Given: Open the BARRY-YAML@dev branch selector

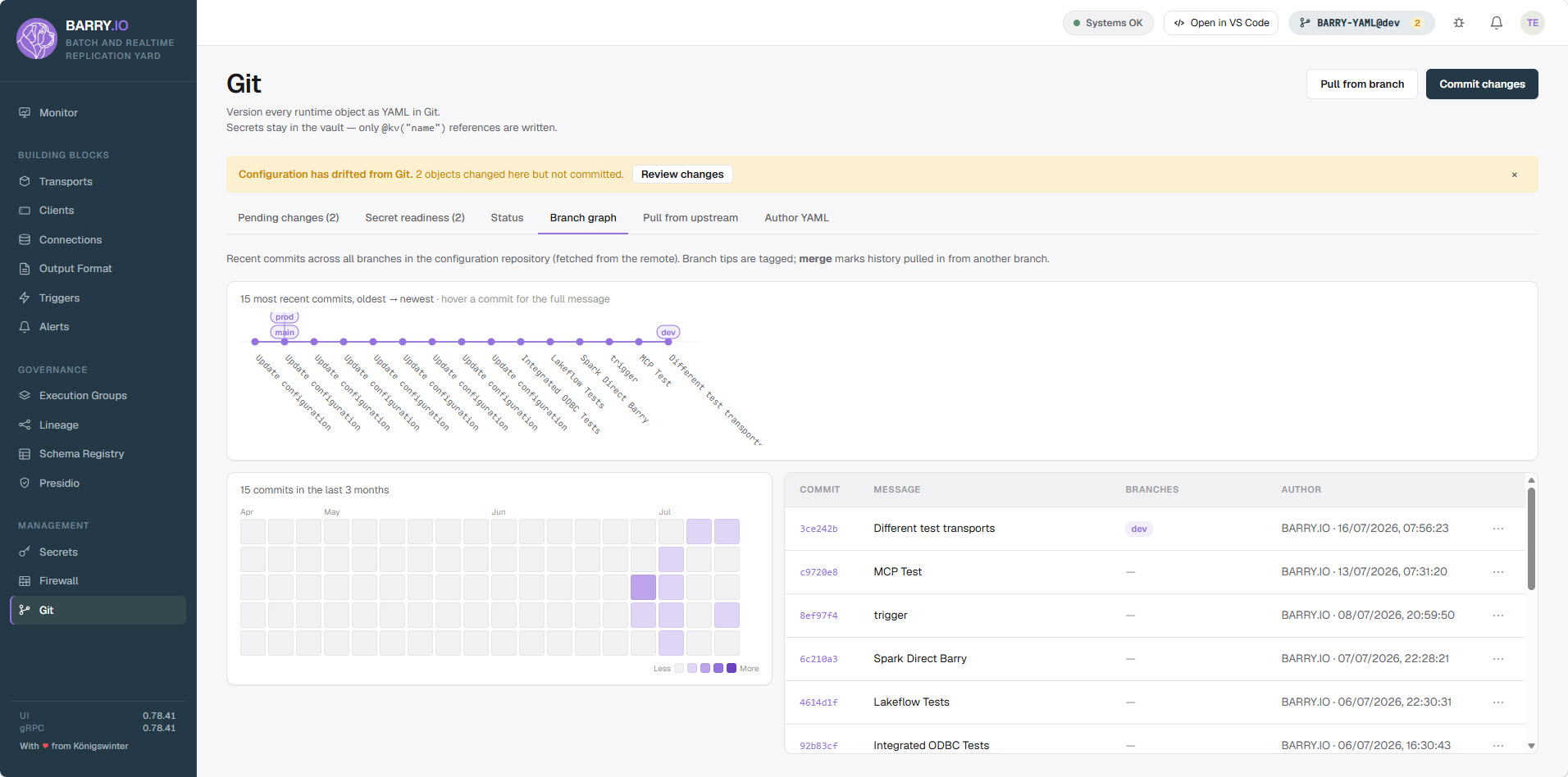Looking at the screenshot, I should 1361,23.
